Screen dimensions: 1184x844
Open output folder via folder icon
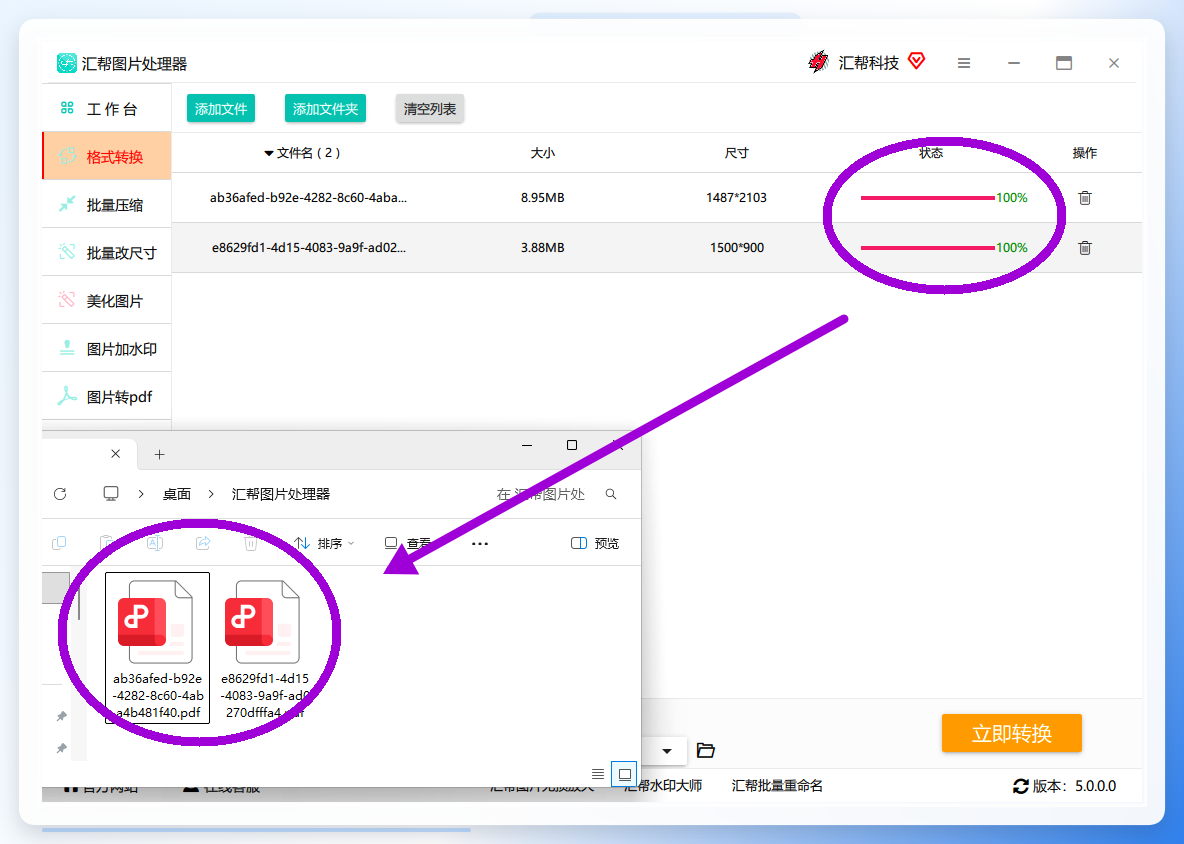(x=705, y=750)
